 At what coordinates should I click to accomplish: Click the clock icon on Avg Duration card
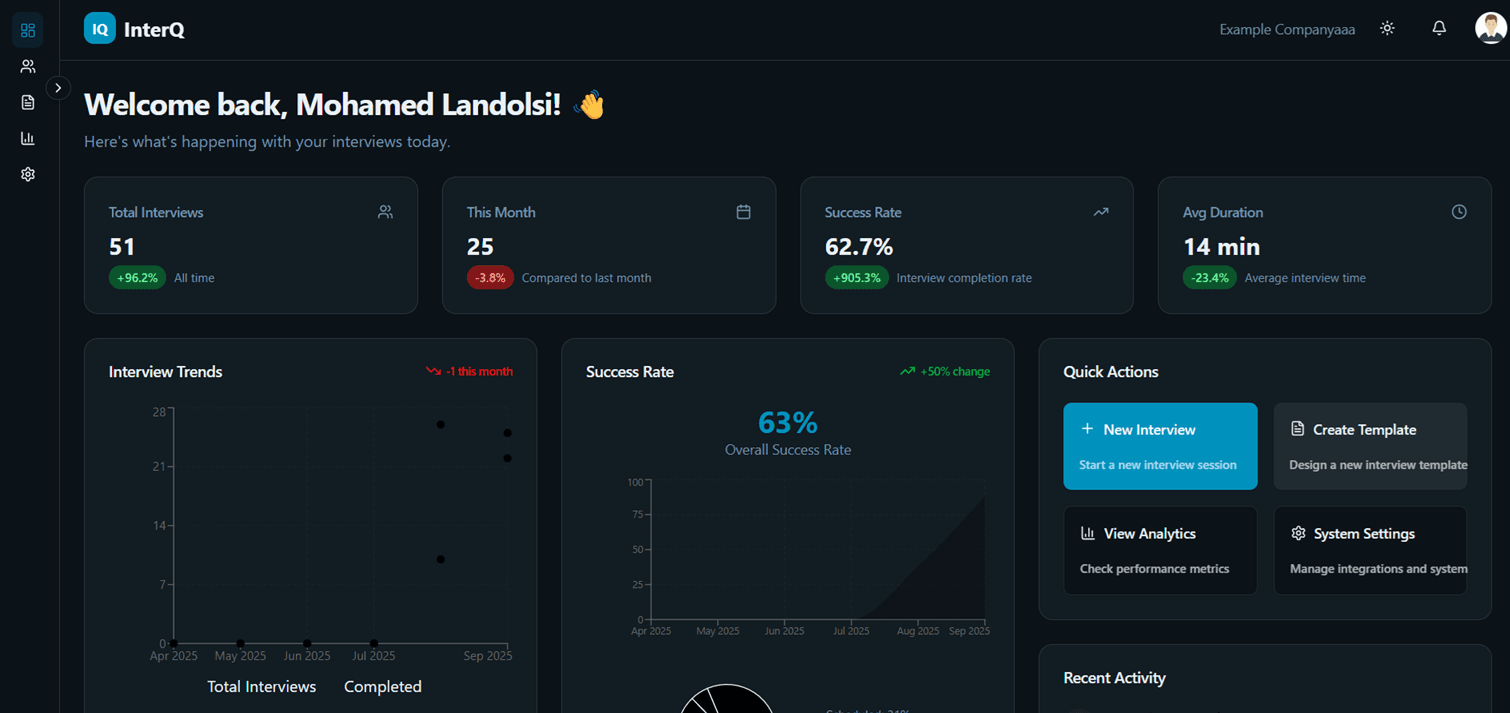(x=1459, y=212)
